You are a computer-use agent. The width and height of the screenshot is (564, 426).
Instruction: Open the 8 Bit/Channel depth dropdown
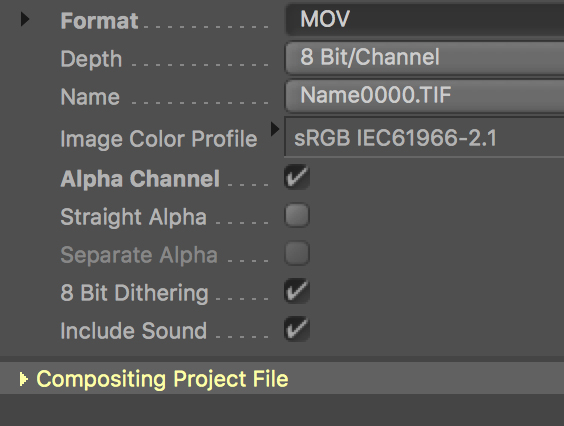click(425, 58)
